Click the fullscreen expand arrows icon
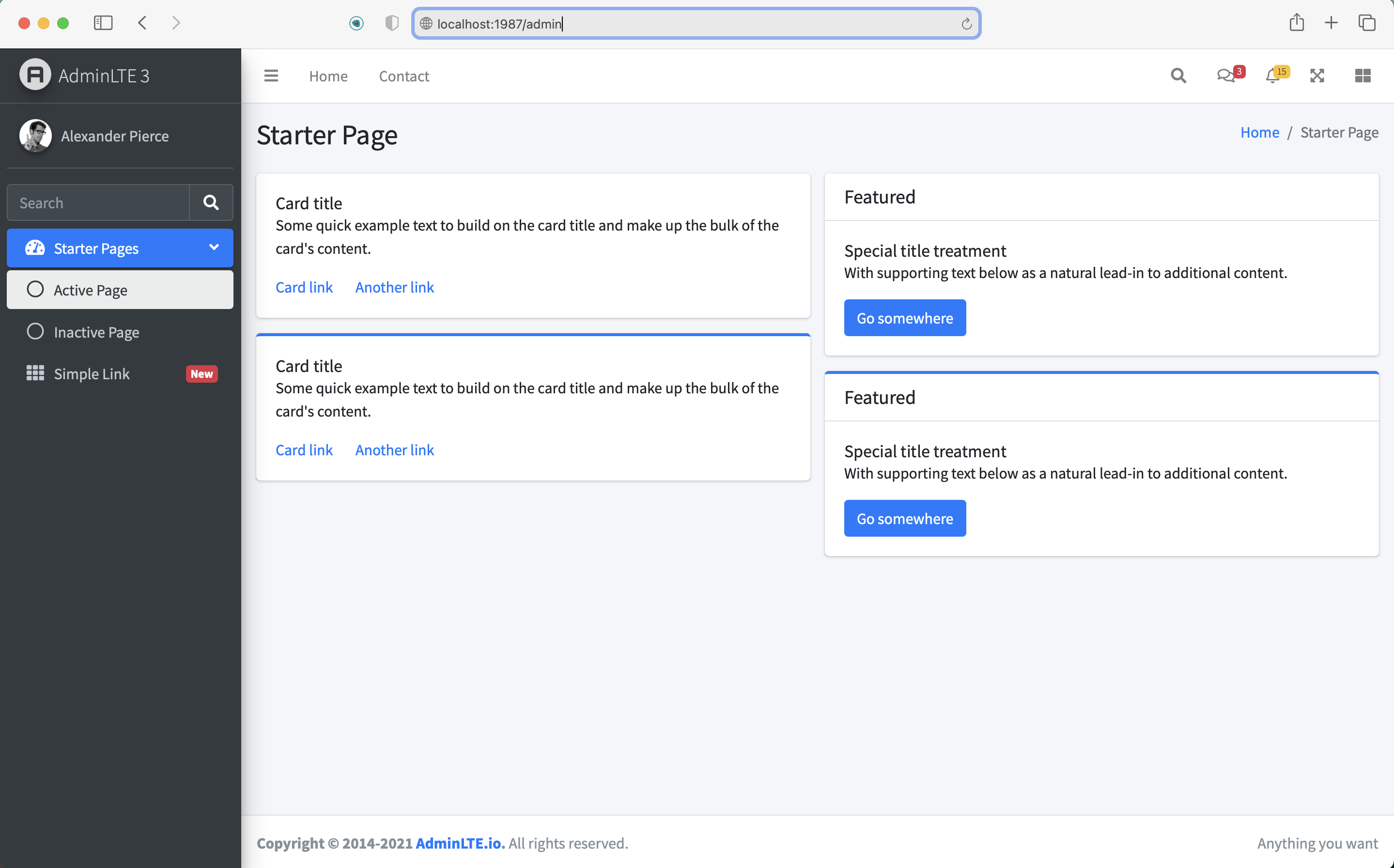1394x868 pixels. (x=1317, y=76)
